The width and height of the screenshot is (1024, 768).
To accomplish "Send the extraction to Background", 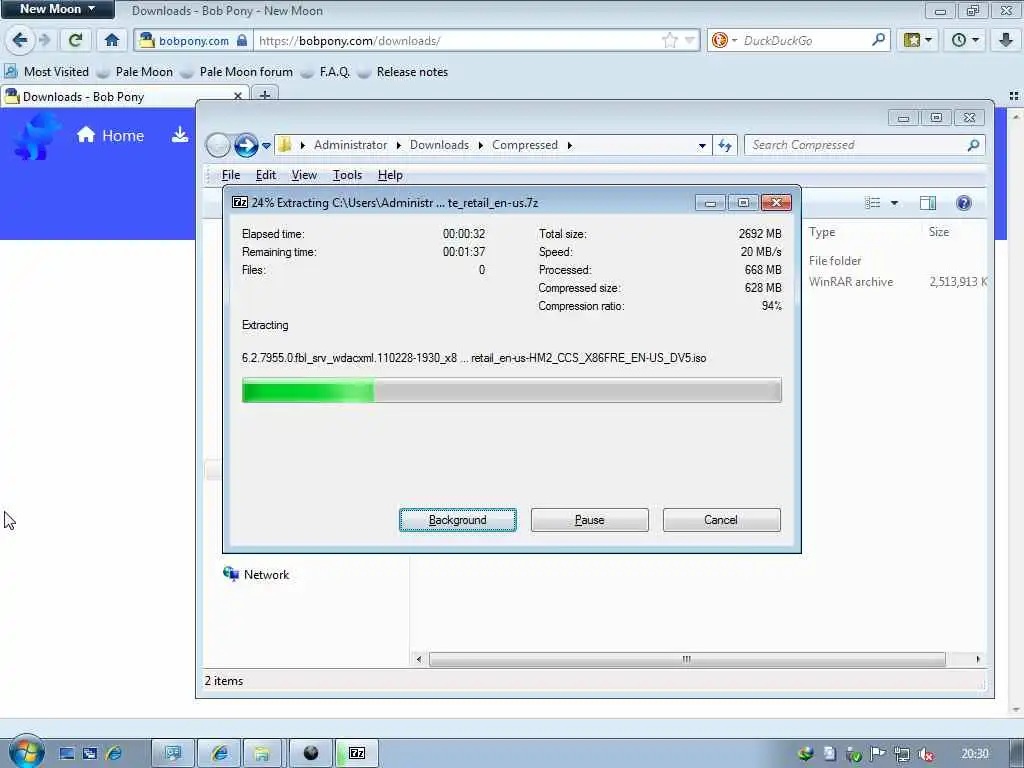I will (458, 520).
